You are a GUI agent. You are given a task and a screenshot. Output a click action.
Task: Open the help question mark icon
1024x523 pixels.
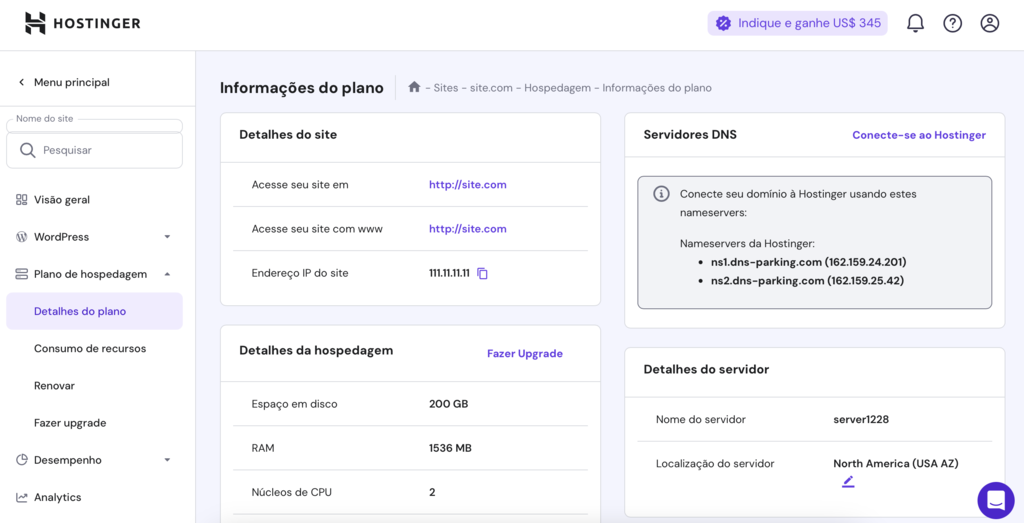click(953, 24)
